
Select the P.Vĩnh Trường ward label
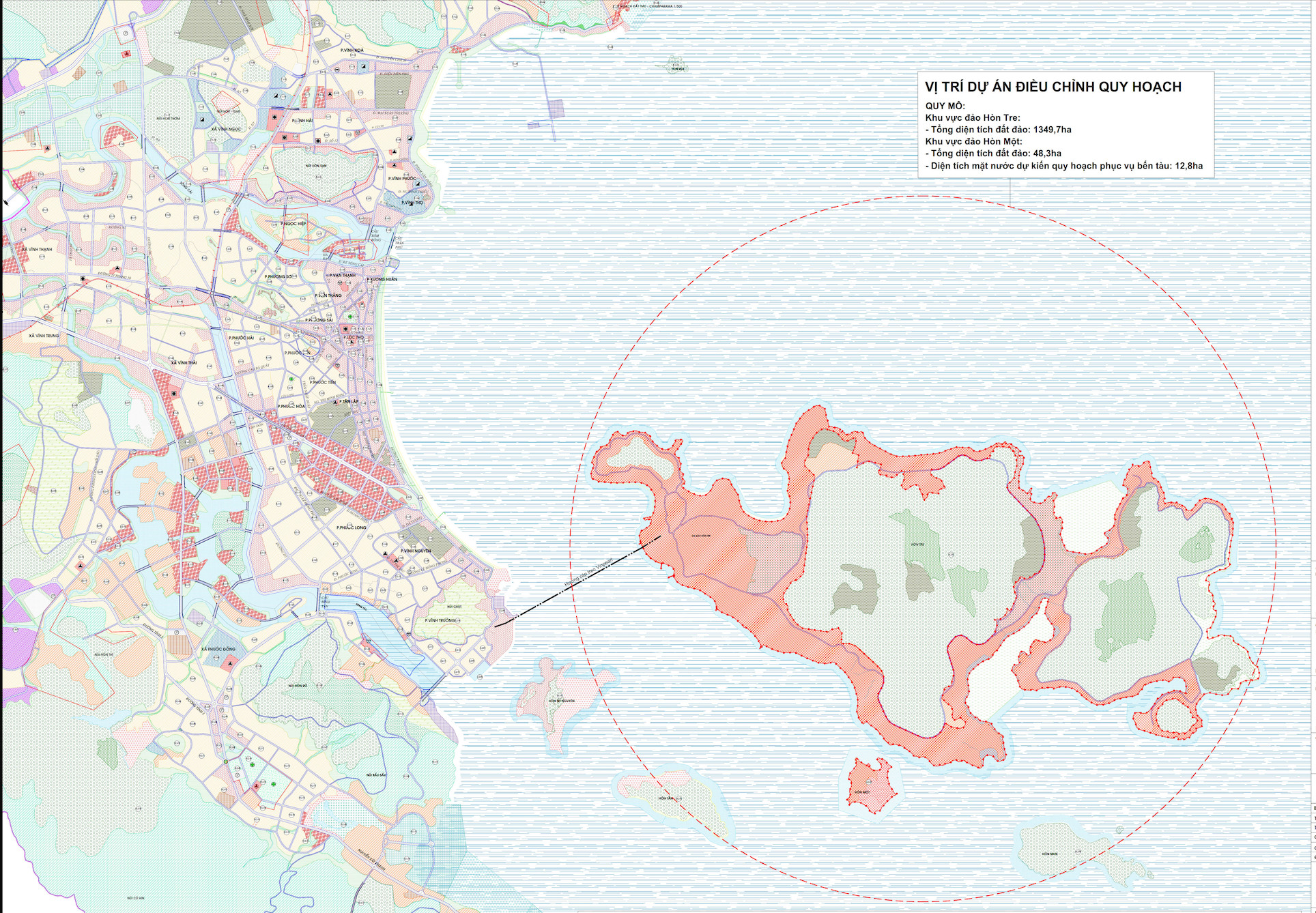440,620
